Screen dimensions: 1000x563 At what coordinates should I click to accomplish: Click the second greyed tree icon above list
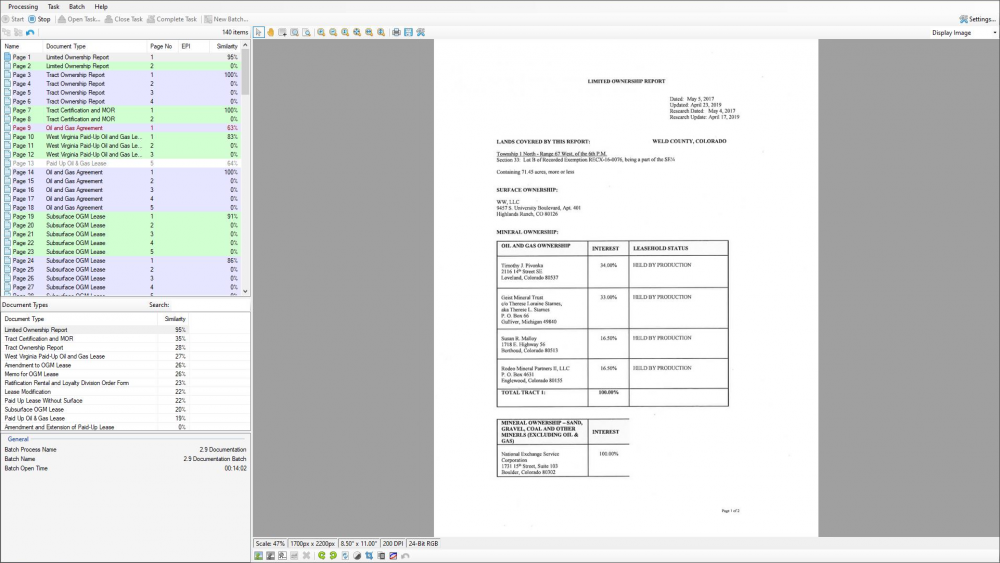click(18, 32)
